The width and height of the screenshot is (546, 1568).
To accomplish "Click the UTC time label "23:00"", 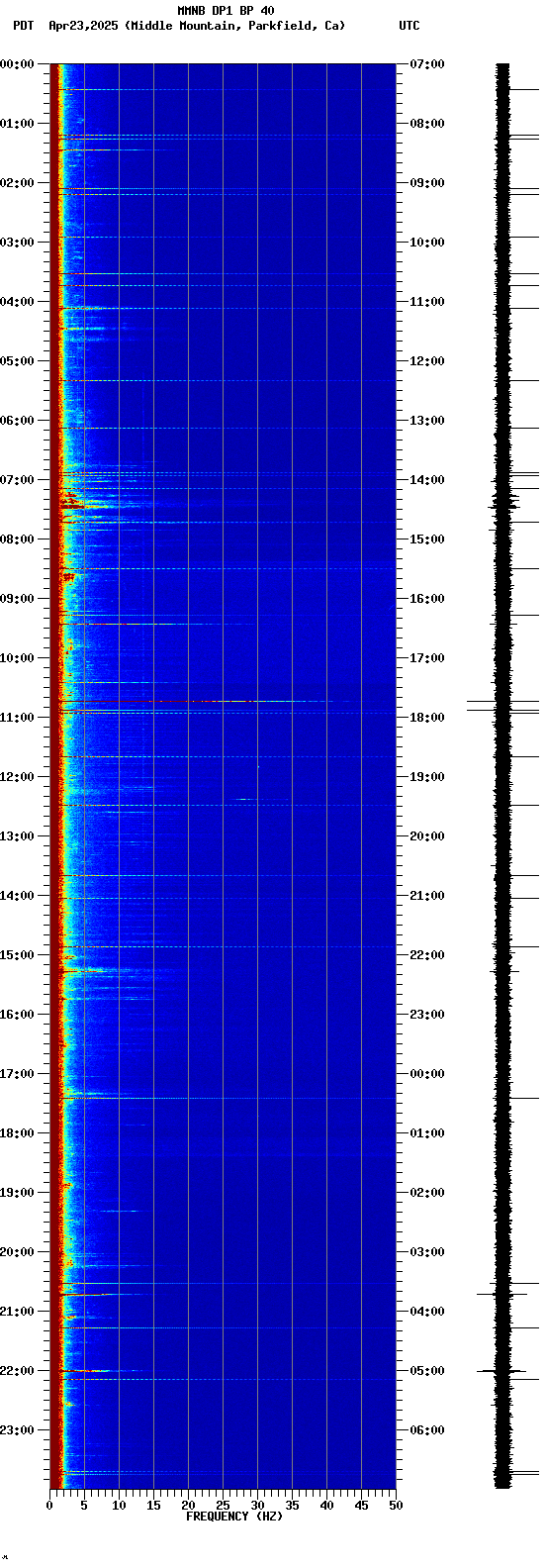I will point(427,1015).
